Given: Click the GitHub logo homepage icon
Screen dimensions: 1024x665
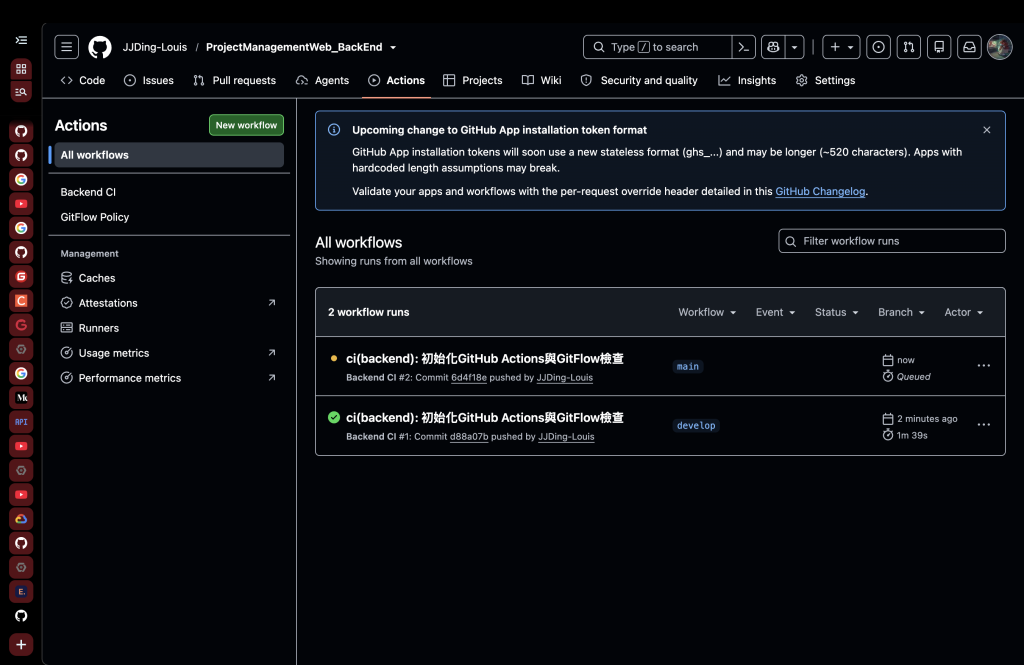Looking at the screenshot, I should point(100,47).
